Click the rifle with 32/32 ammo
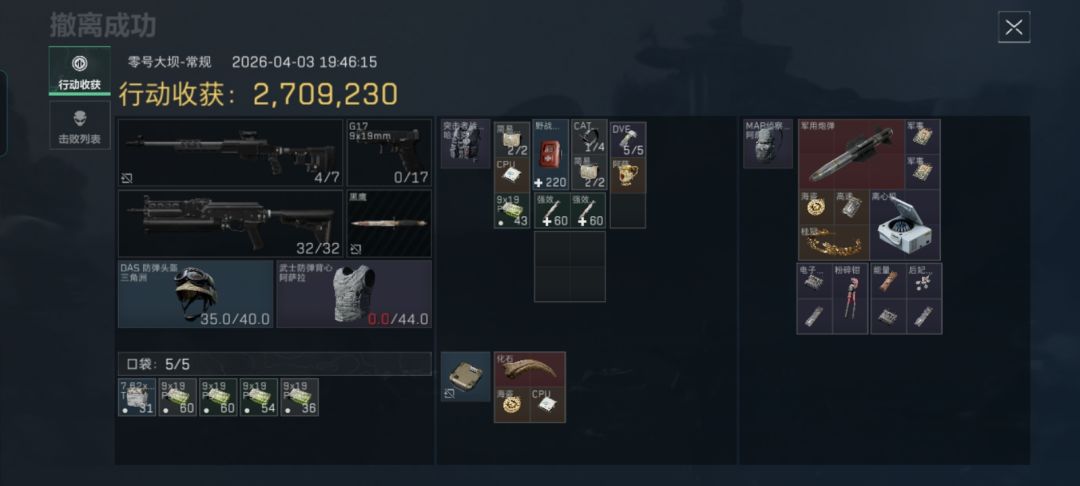The image size is (1080, 486). (231, 224)
